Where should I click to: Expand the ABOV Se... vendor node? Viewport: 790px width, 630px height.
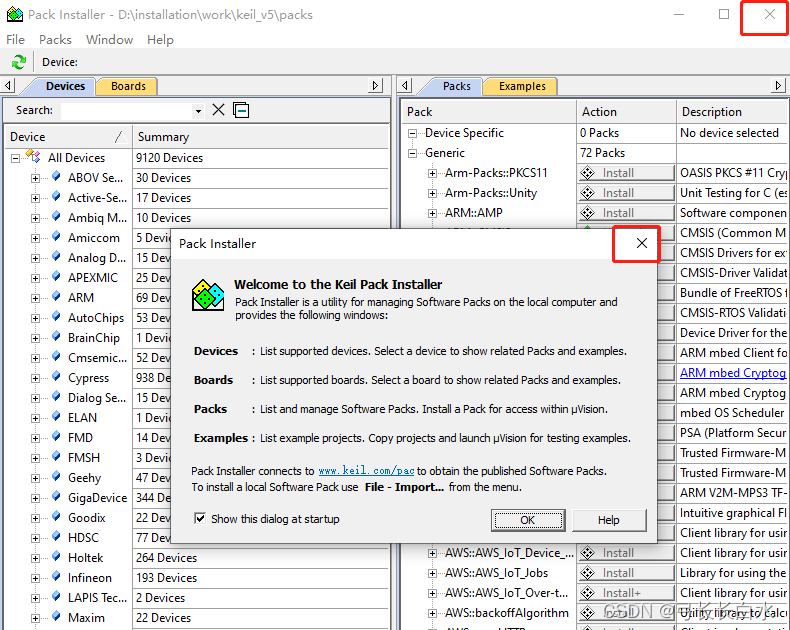(x=35, y=178)
